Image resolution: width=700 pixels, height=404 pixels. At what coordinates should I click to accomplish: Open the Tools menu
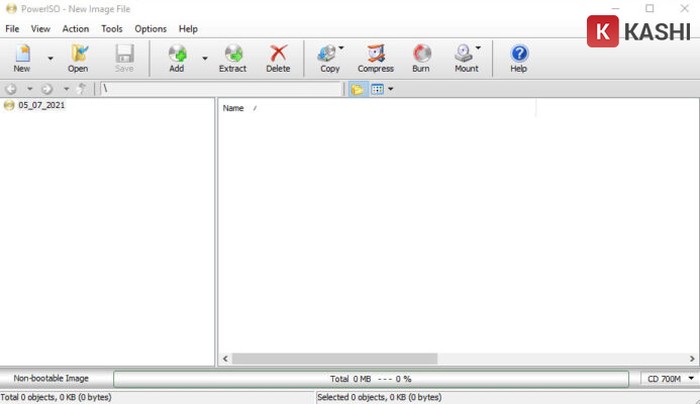pyautogui.click(x=112, y=29)
